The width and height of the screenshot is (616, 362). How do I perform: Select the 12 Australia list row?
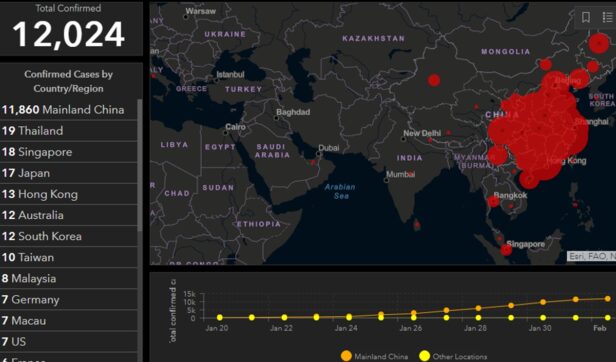coord(68,215)
